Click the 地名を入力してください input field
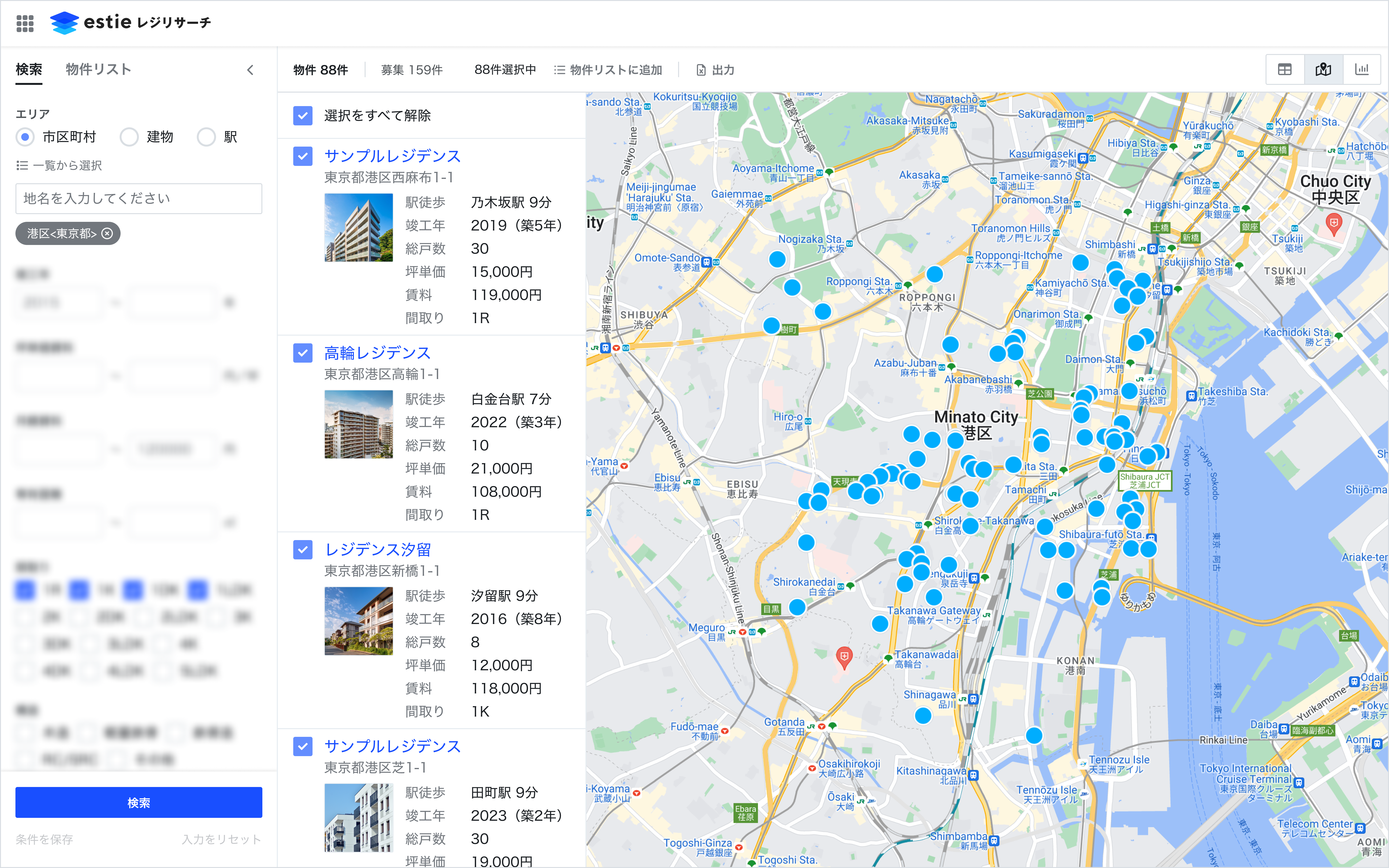Screen dimensions: 1389x868 (138, 199)
